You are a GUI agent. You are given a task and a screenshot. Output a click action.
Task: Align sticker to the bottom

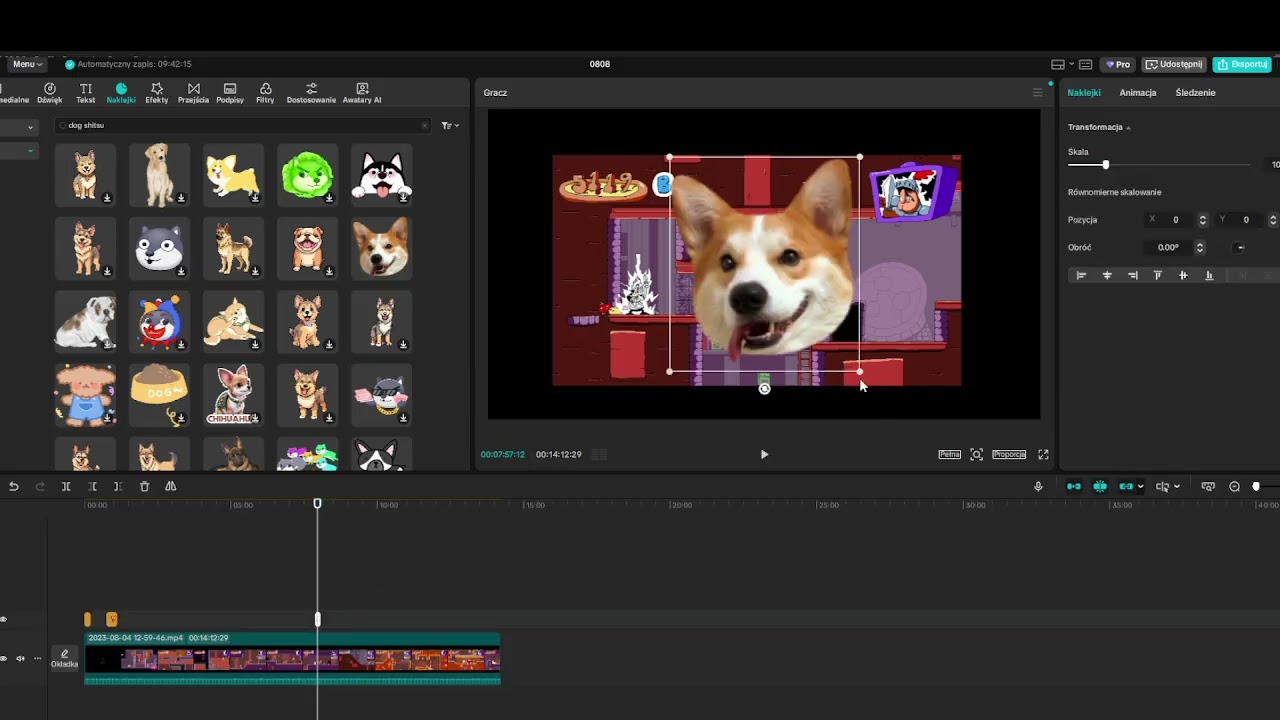1209,275
